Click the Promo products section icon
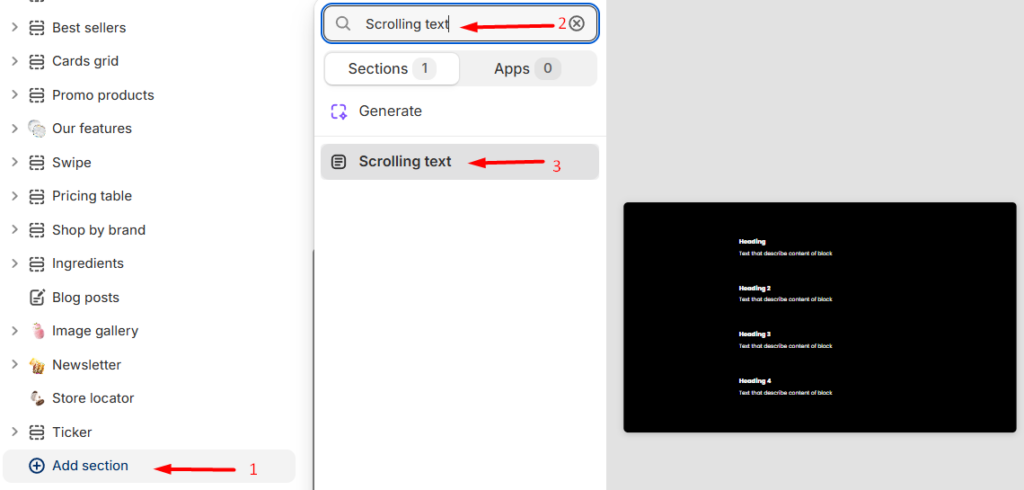 click(x=37, y=95)
